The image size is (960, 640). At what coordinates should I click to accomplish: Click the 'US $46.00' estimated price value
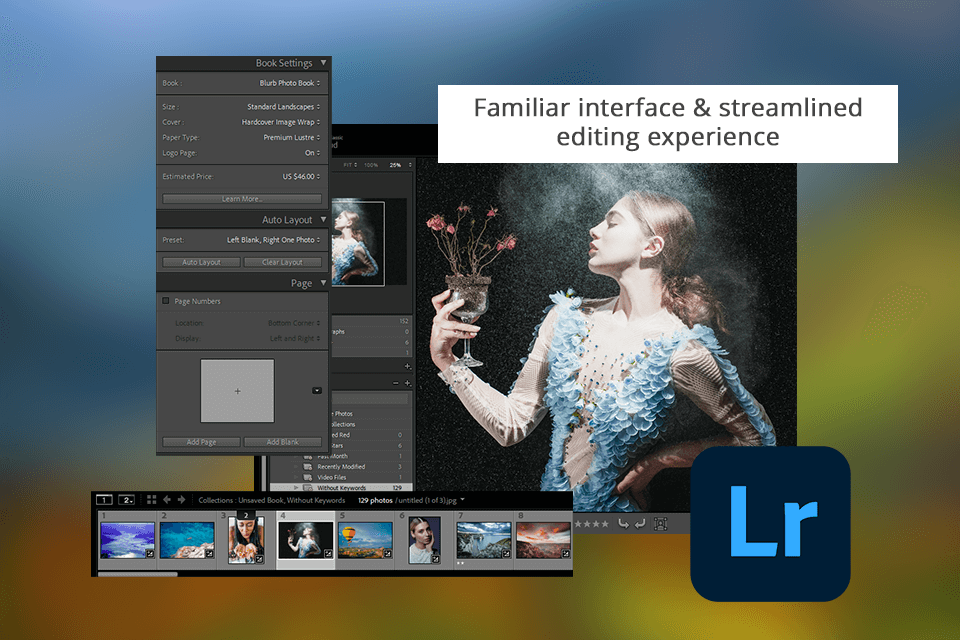(x=298, y=176)
